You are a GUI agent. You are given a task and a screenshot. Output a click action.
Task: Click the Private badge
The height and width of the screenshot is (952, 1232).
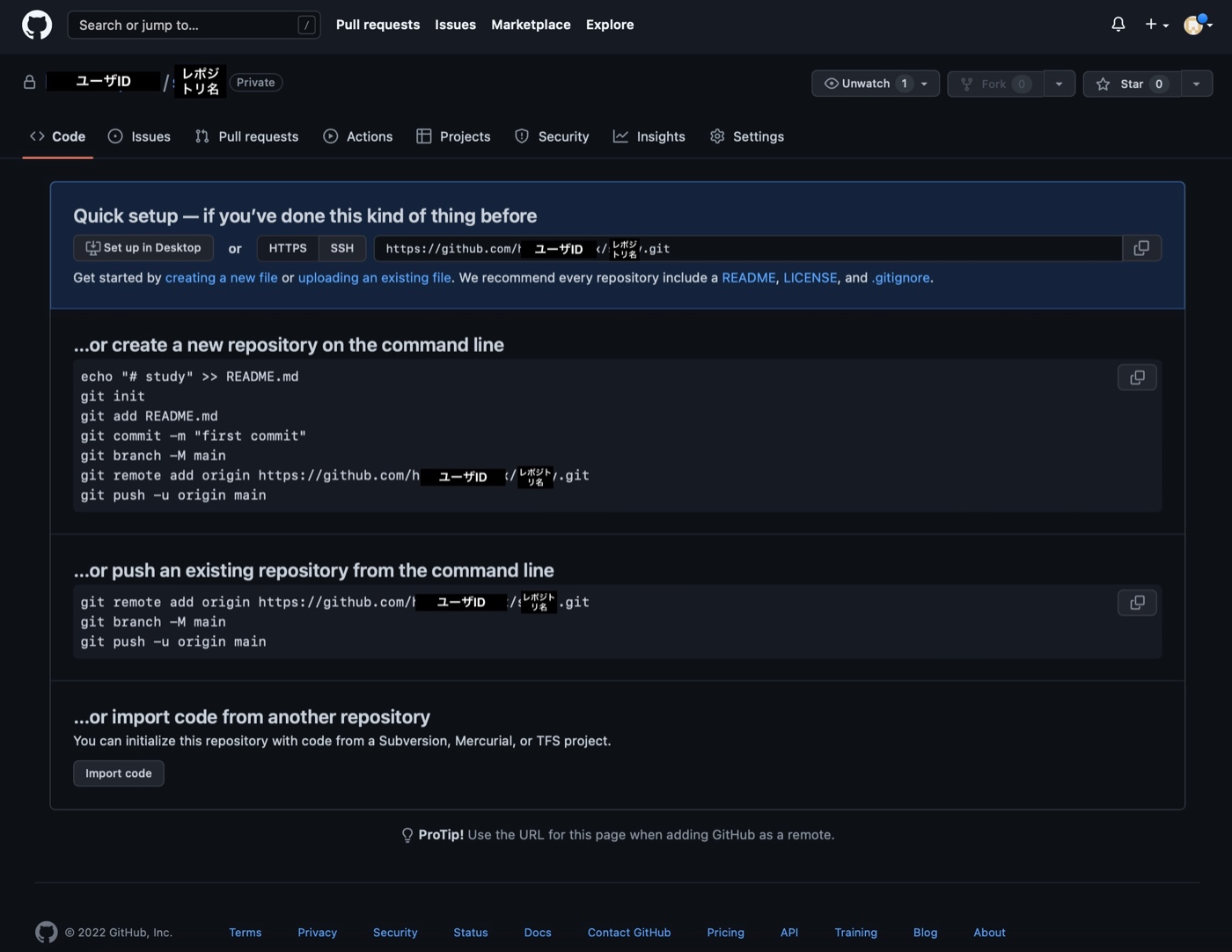pos(256,83)
